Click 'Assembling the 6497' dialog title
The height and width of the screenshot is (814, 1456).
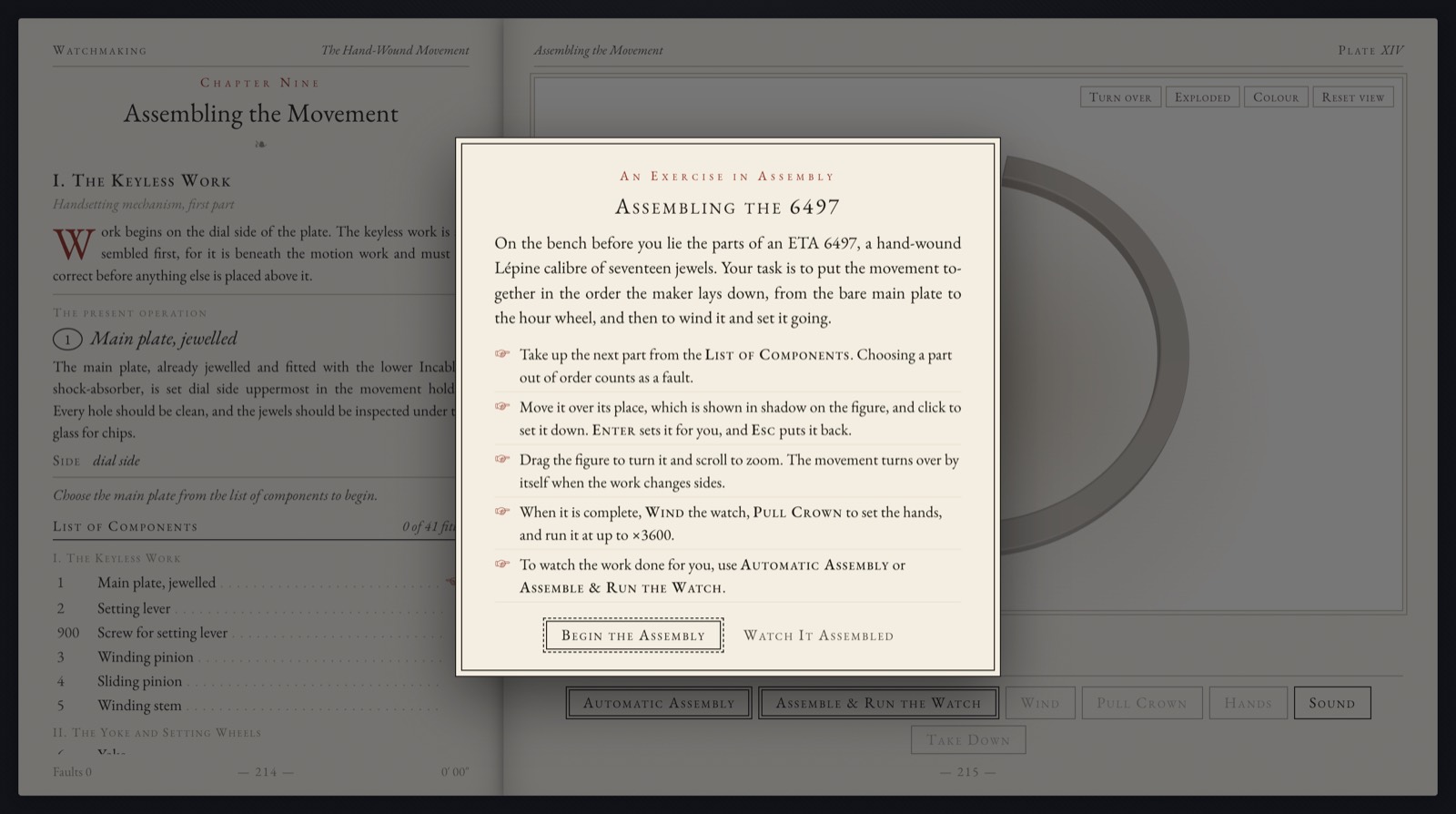[727, 207]
